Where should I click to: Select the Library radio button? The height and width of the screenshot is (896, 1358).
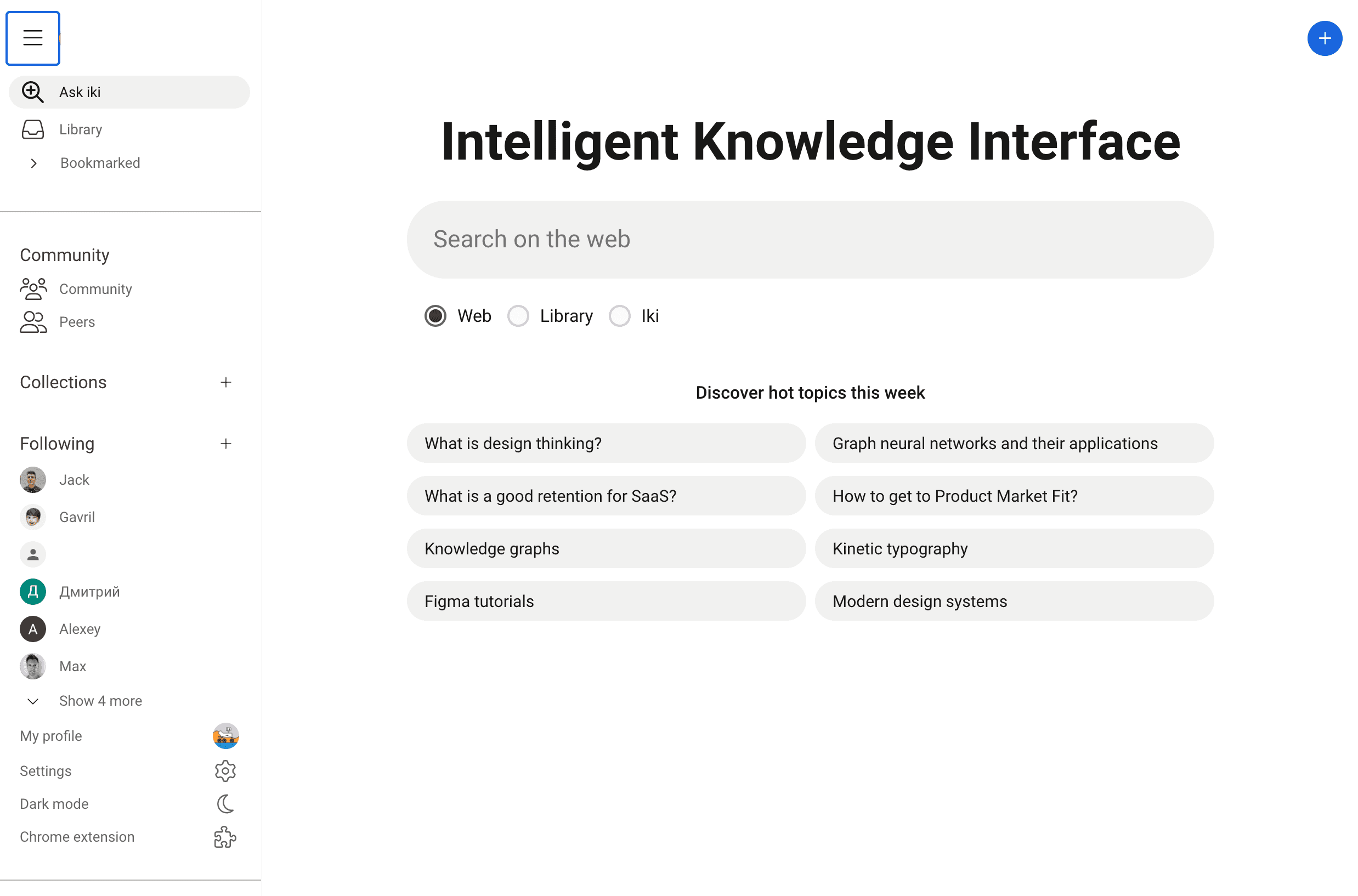point(518,316)
